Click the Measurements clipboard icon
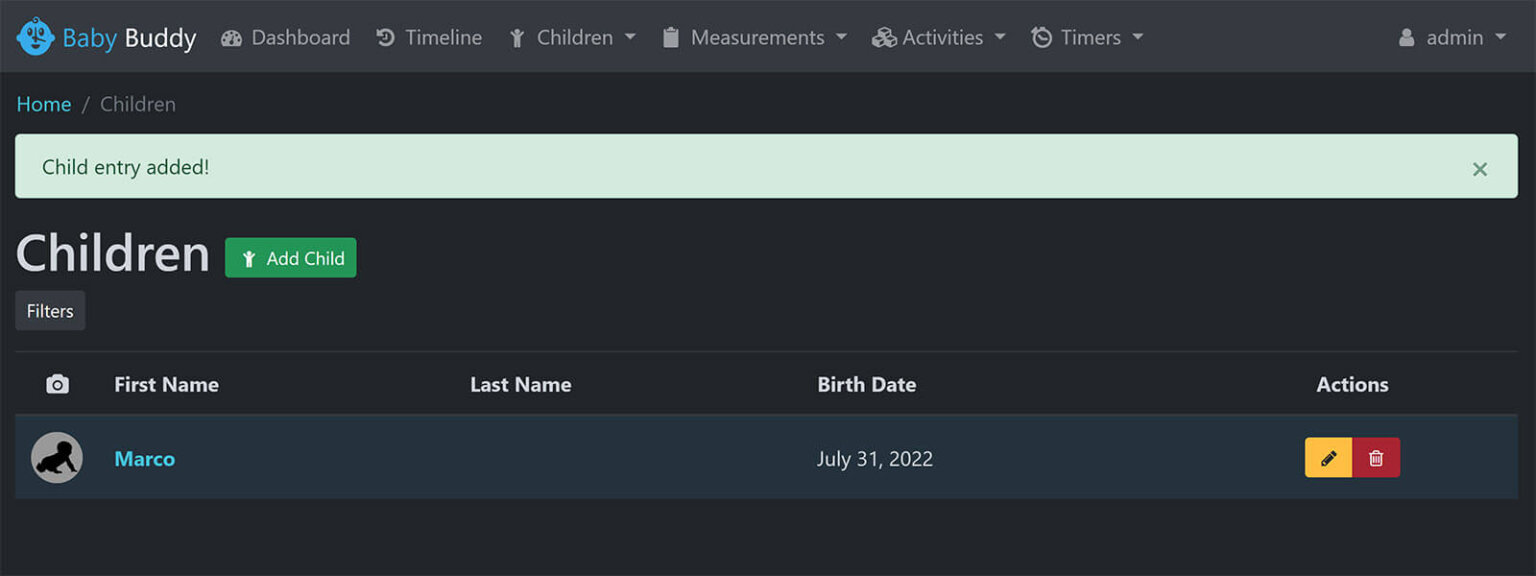The width and height of the screenshot is (1536, 576). pos(669,37)
